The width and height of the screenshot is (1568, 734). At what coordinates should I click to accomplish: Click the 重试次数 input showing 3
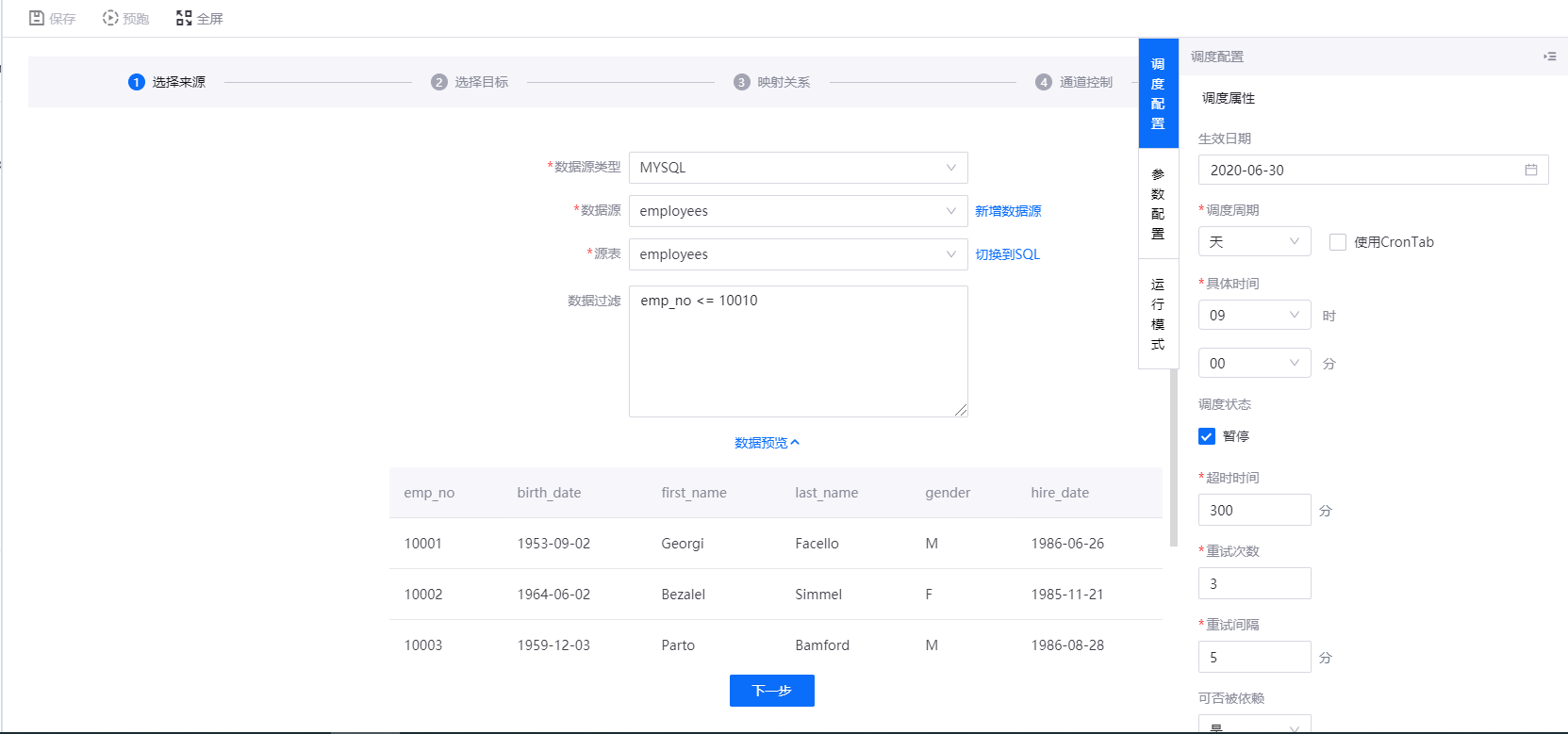click(x=1254, y=583)
